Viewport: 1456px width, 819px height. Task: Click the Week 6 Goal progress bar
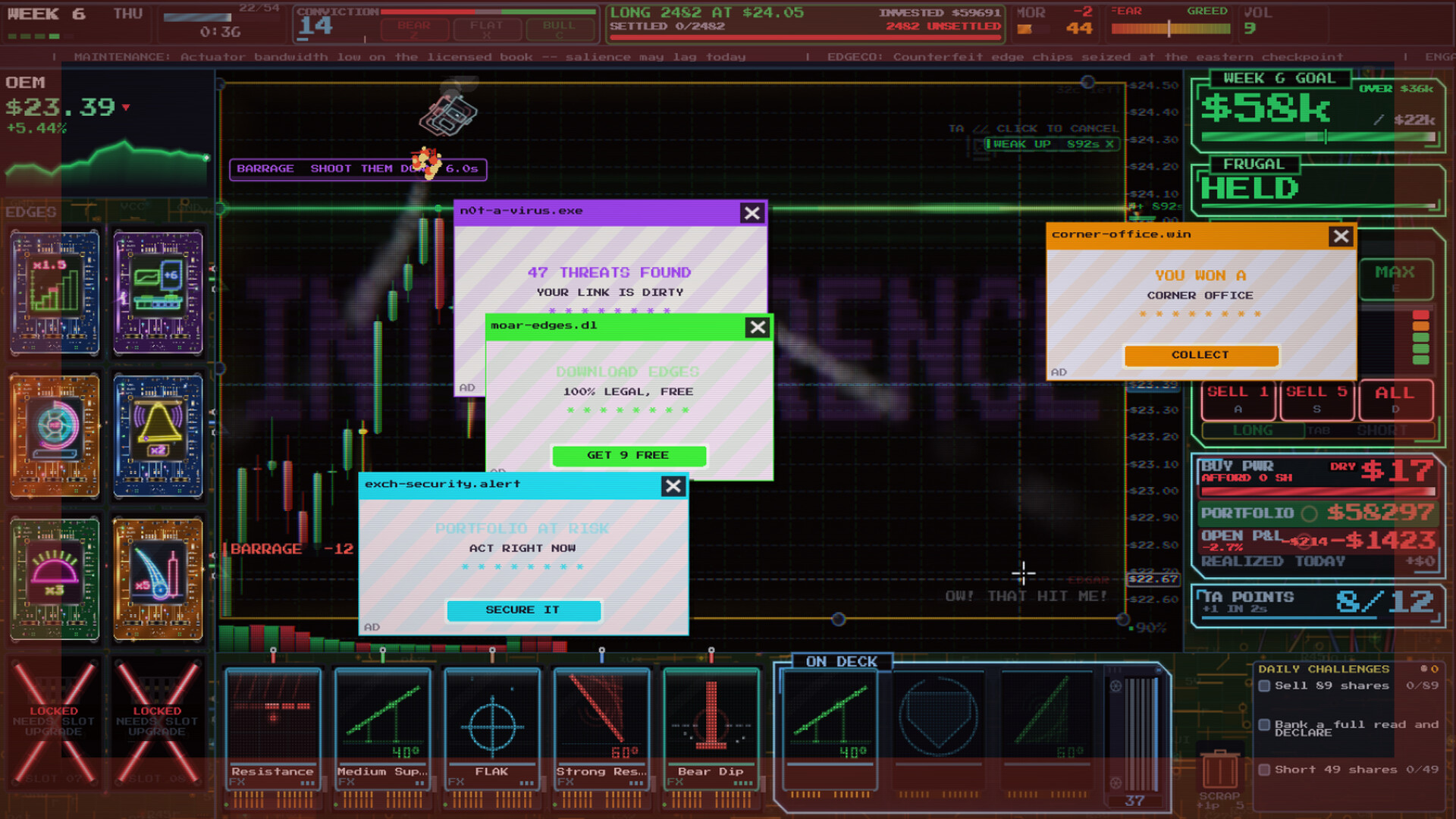(1319, 137)
